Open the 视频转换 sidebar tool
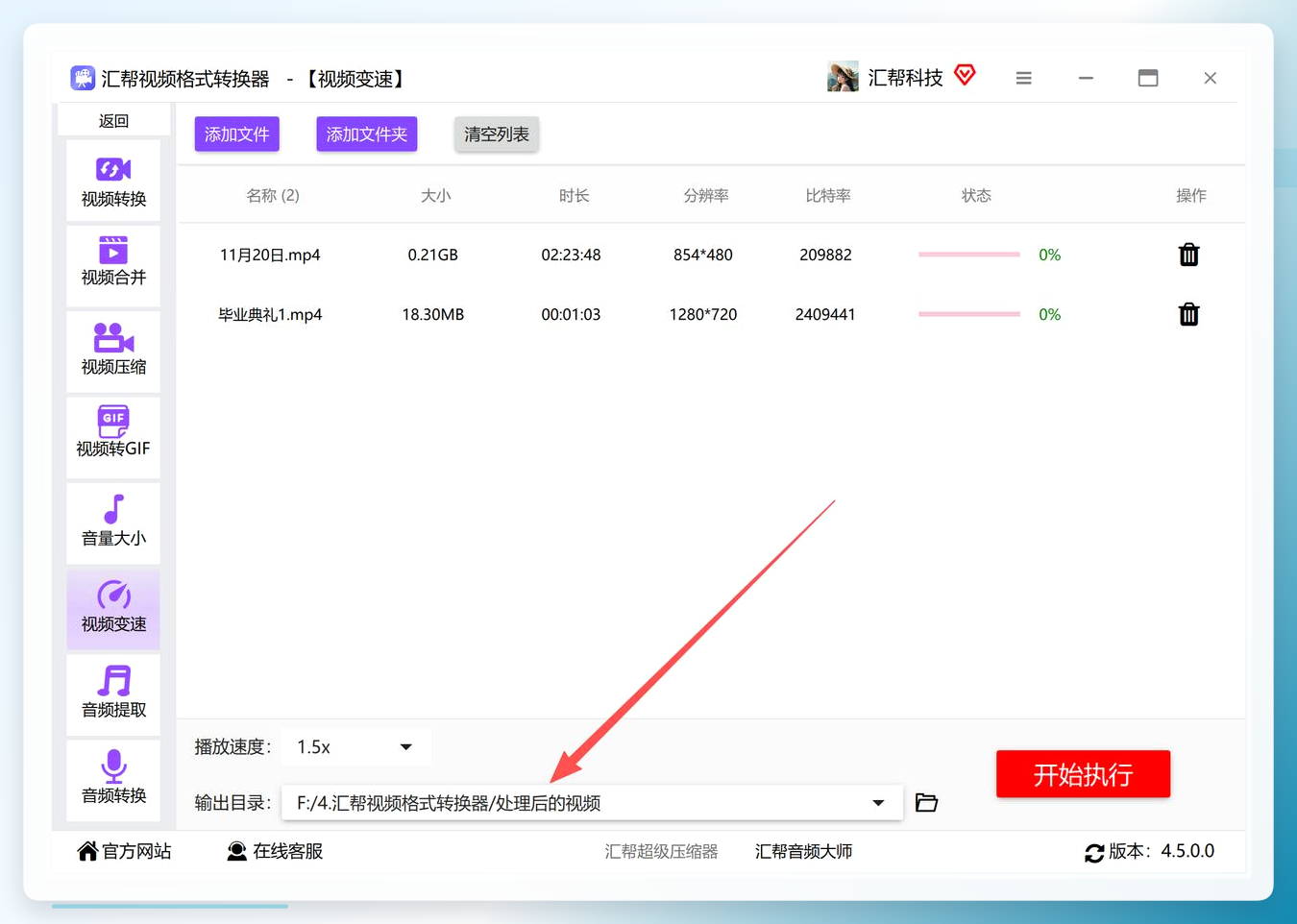1297x924 pixels. pos(113,181)
